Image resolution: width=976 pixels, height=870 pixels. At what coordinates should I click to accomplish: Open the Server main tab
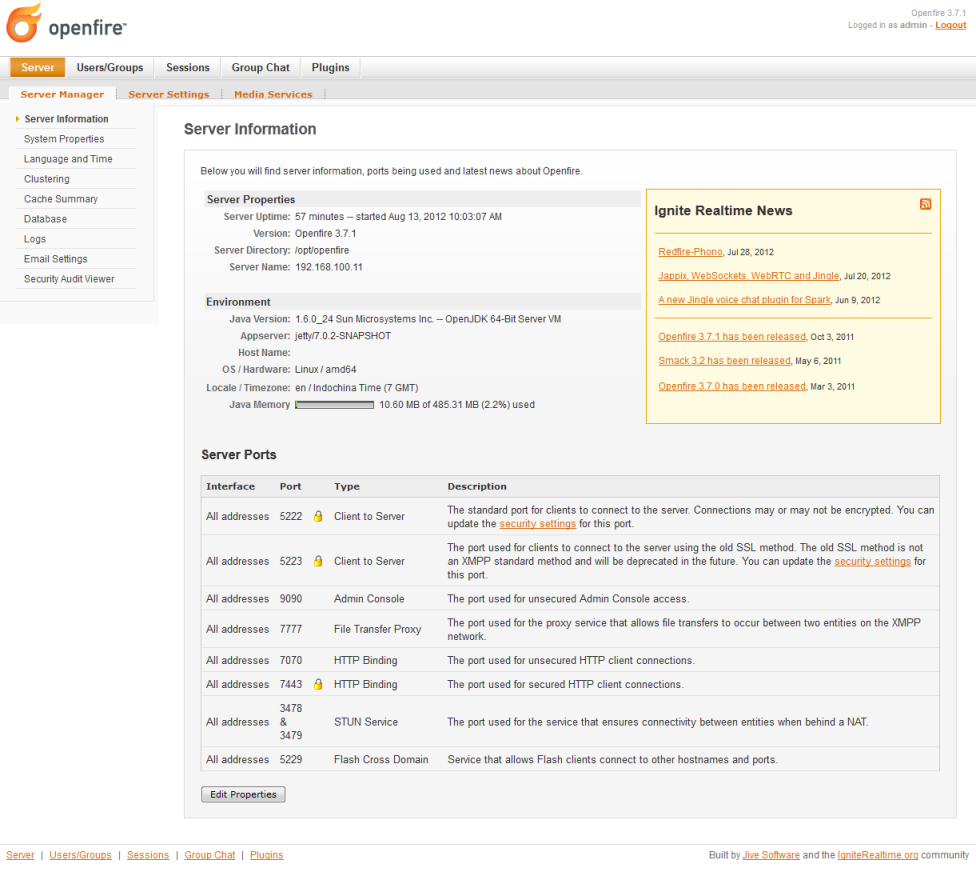tap(37, 67)
